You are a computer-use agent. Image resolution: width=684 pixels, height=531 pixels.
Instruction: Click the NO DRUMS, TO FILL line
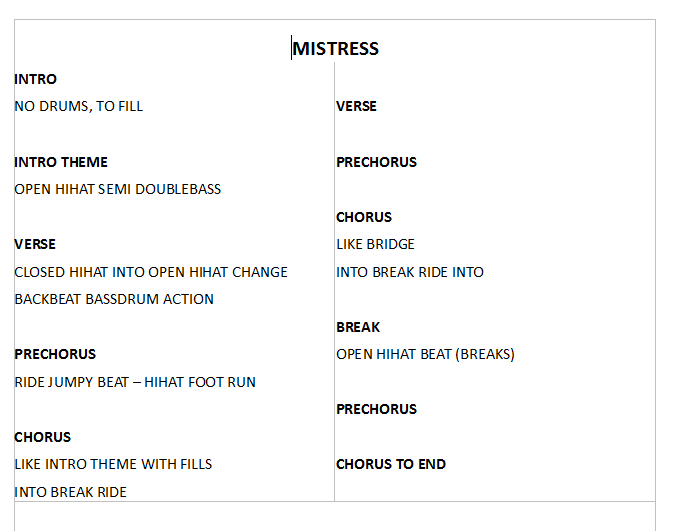point(79,106)
